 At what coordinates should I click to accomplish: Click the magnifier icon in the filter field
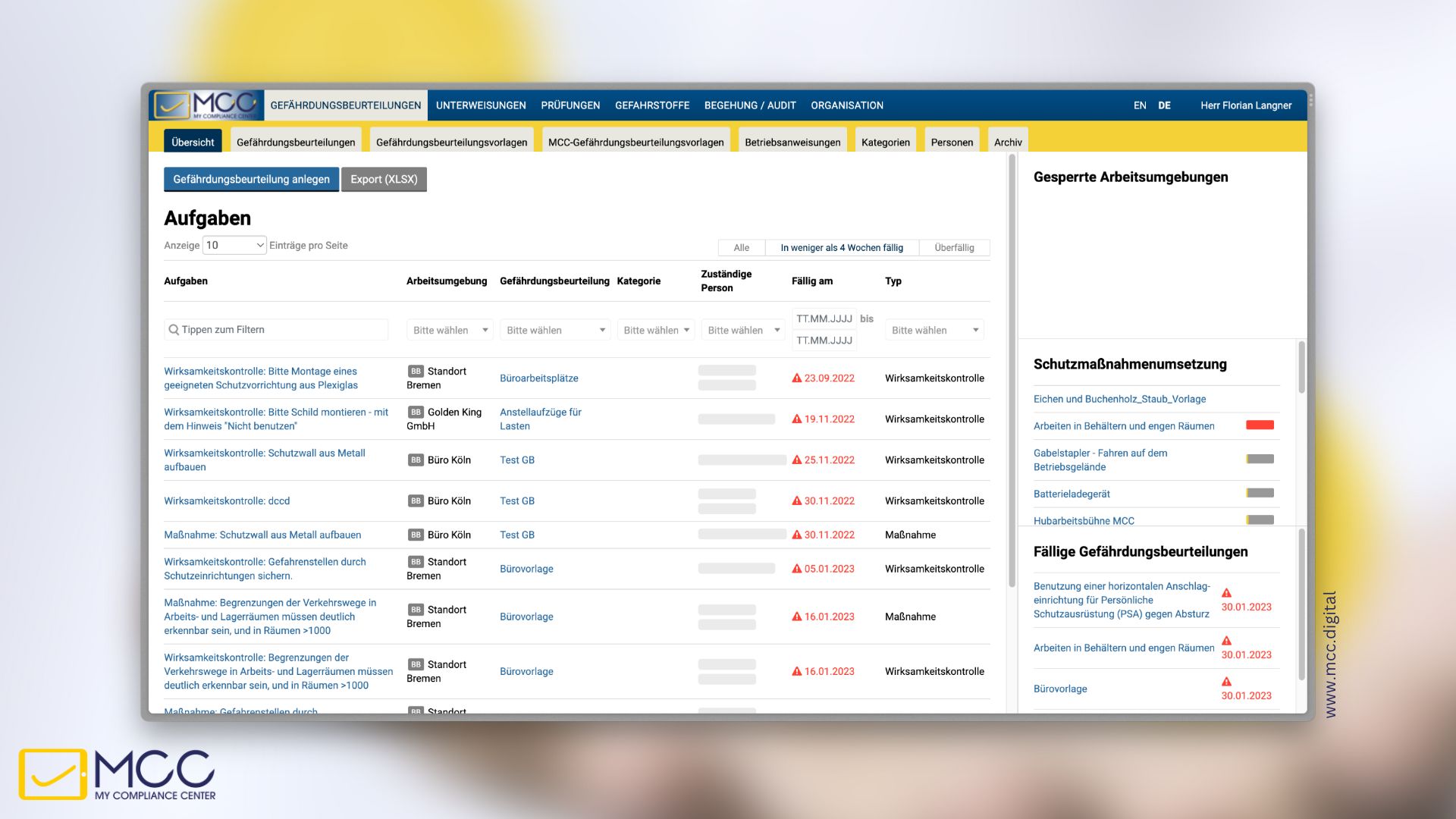[173, 329]
